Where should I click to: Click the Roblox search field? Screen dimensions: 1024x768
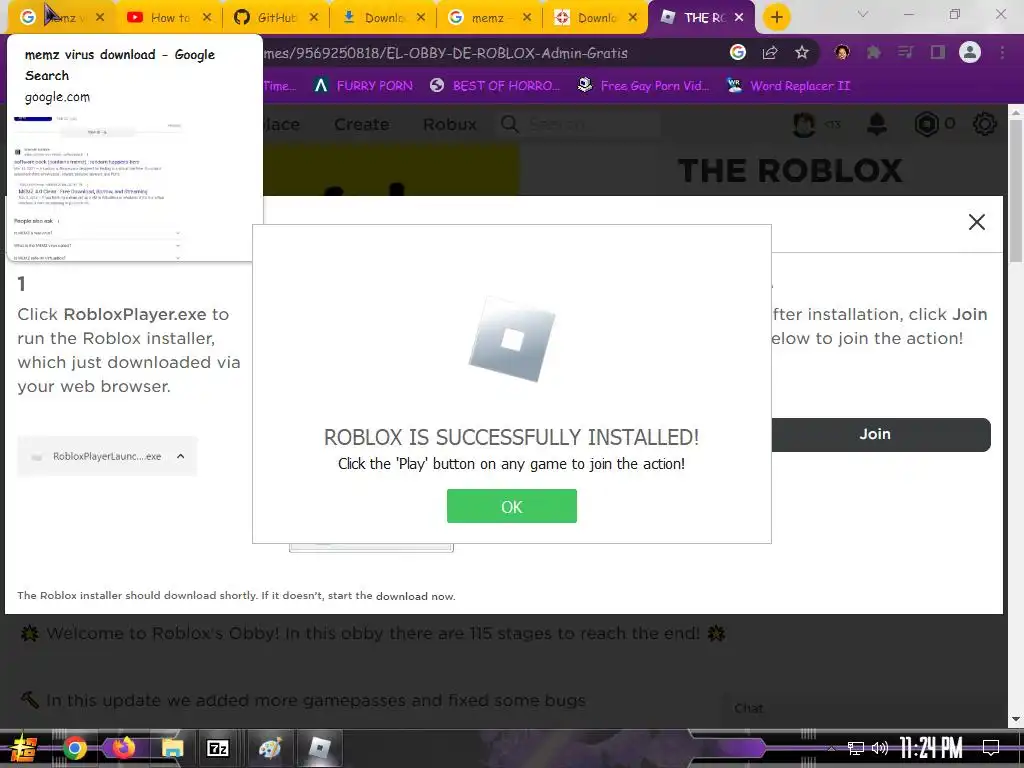593,124
